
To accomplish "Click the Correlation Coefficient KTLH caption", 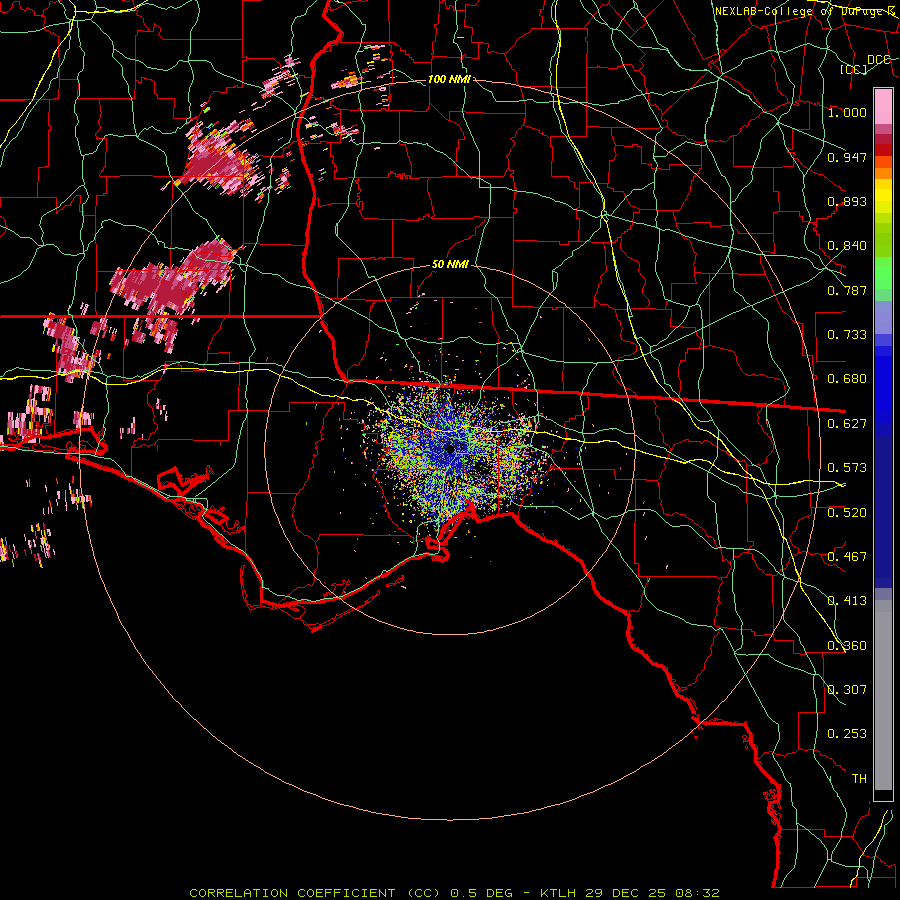I will coord(454,893).
